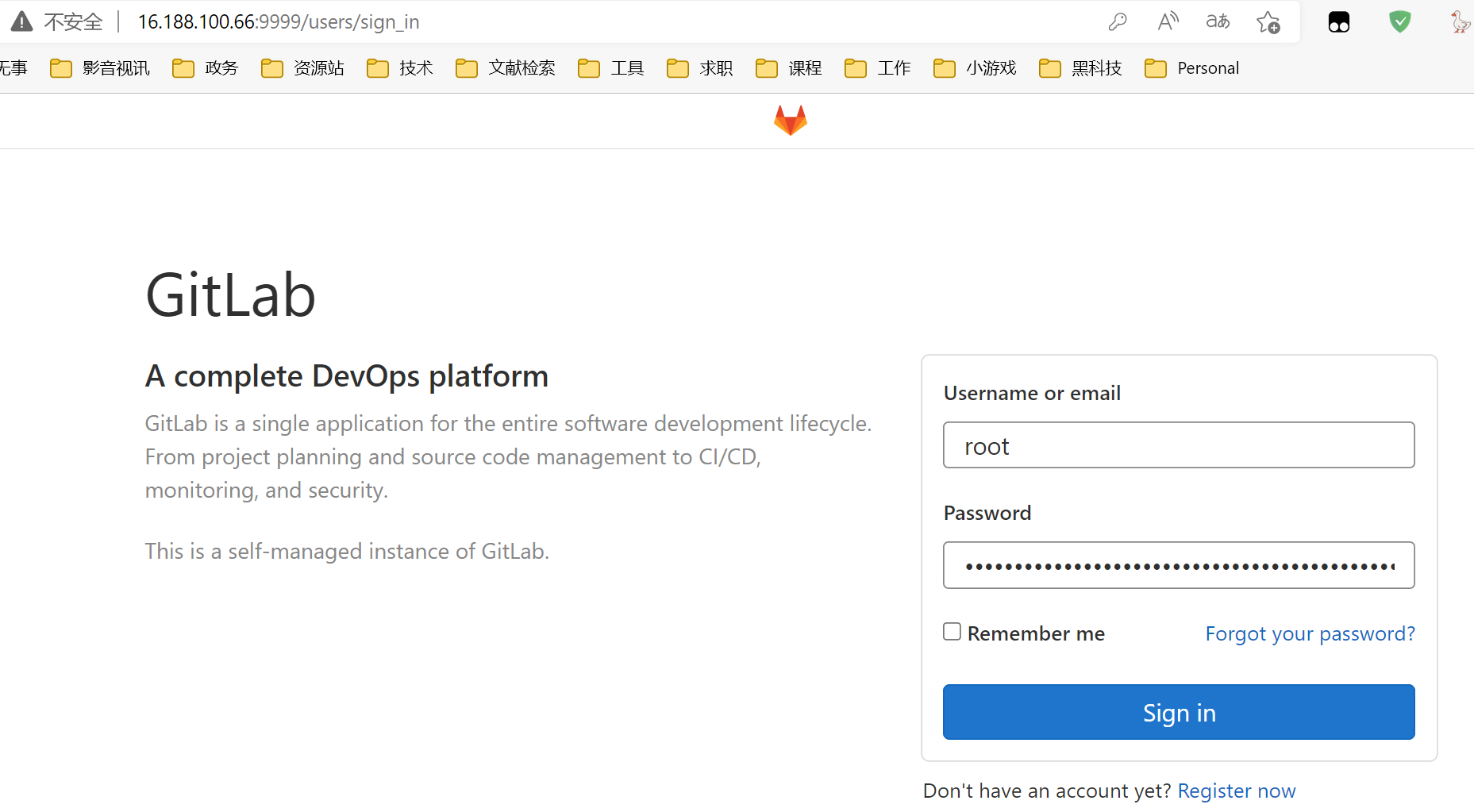Follow the Register now link
1474x812 pixels.
click(1236, 791)
